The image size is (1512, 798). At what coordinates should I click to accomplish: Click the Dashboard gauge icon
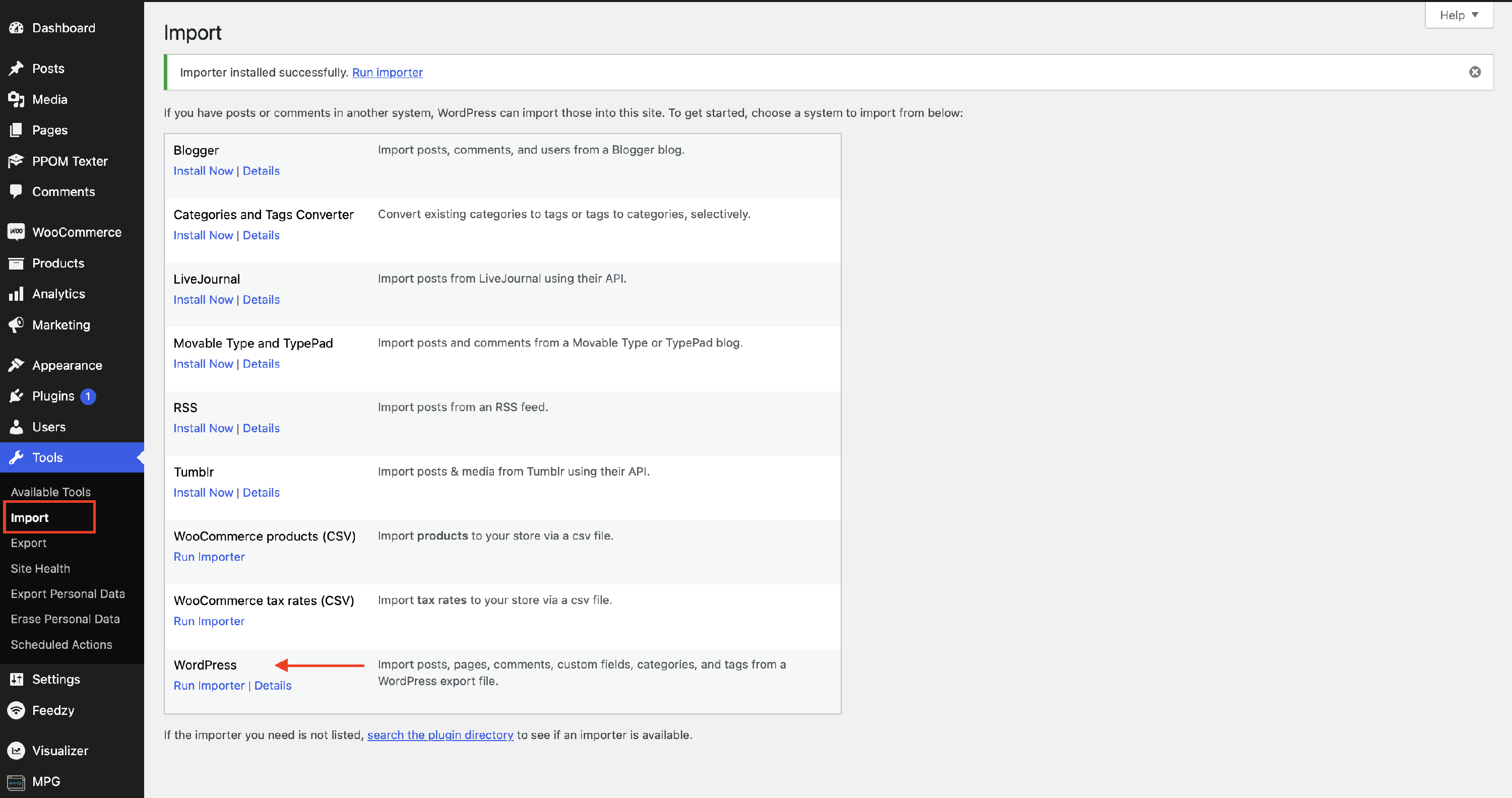17,28
